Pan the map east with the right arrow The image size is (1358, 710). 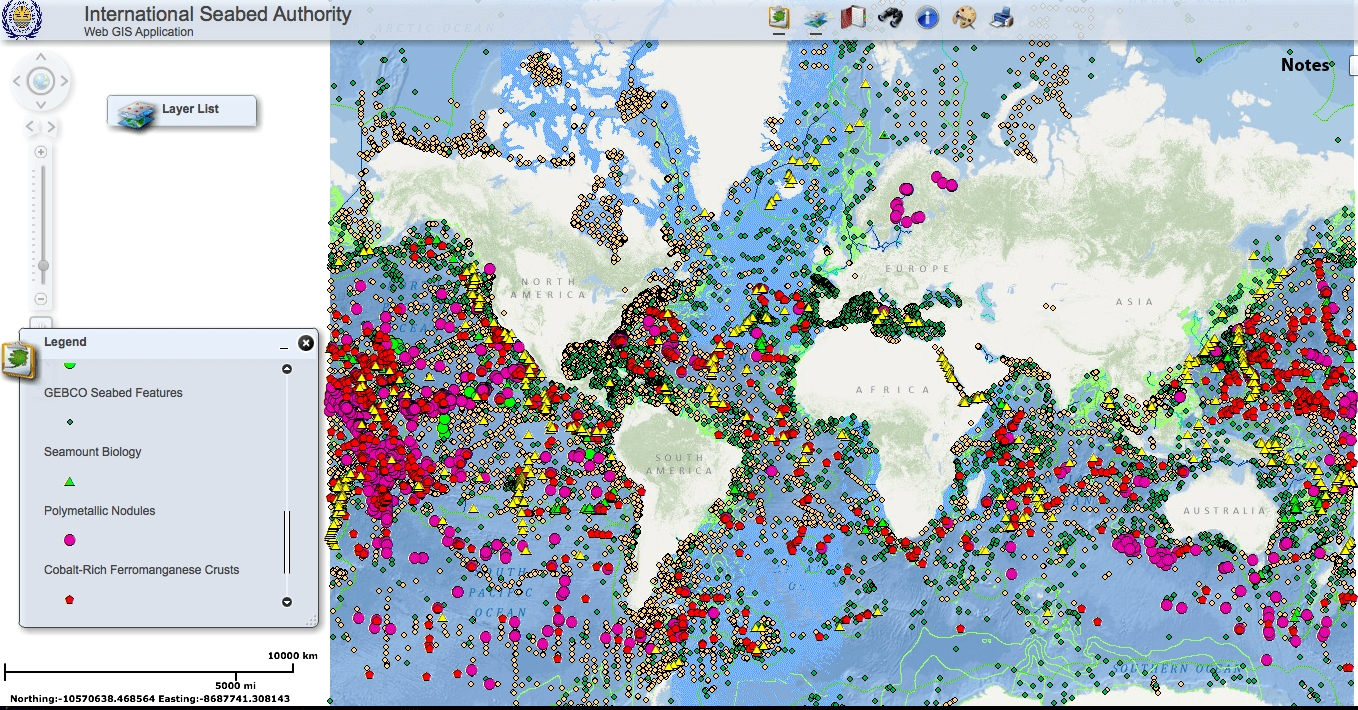coord(64,80)
